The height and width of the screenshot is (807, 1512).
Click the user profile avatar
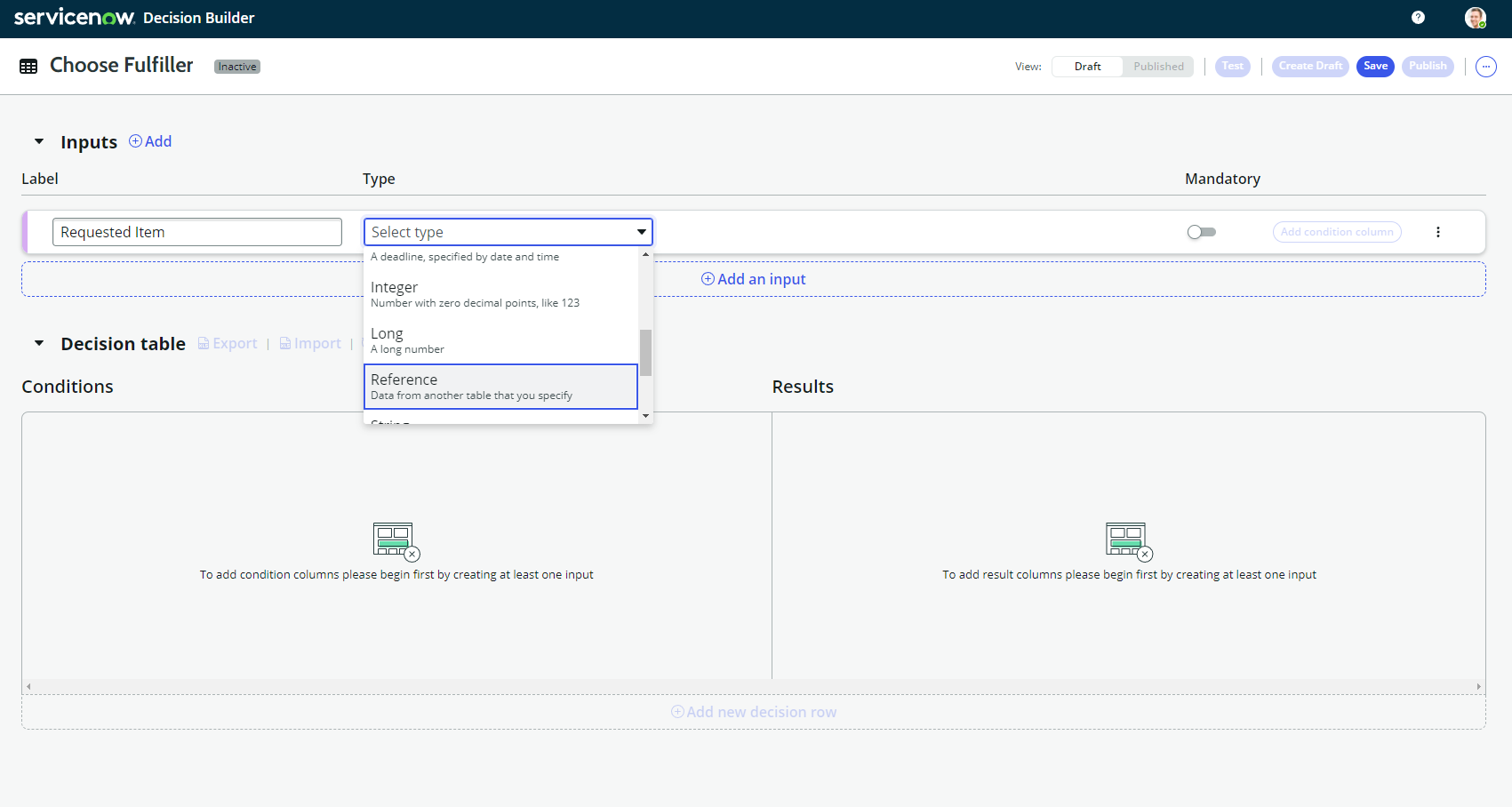click(x=1475, y=18)
